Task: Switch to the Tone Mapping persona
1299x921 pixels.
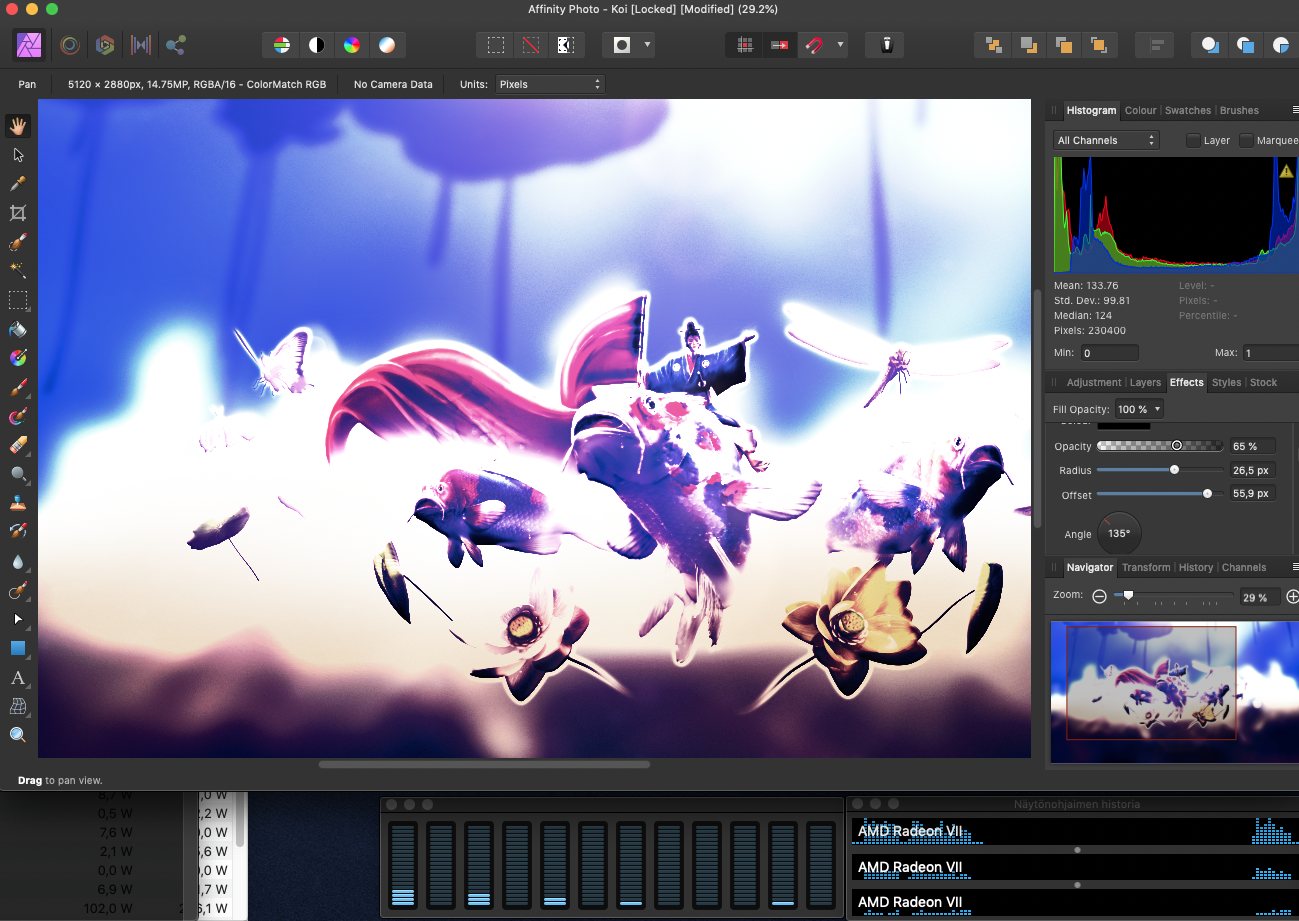Action: coord(140,44)
